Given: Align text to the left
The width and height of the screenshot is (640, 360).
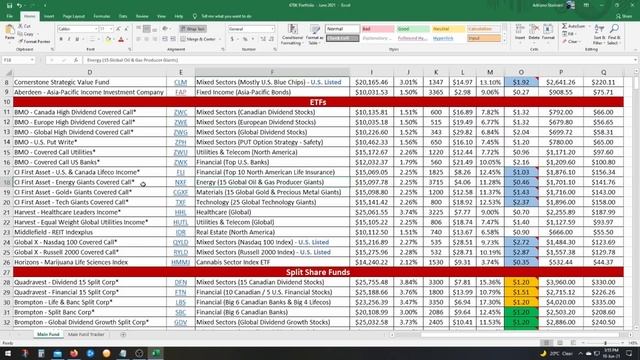Looking at the screenshot, I should (139, 39).
